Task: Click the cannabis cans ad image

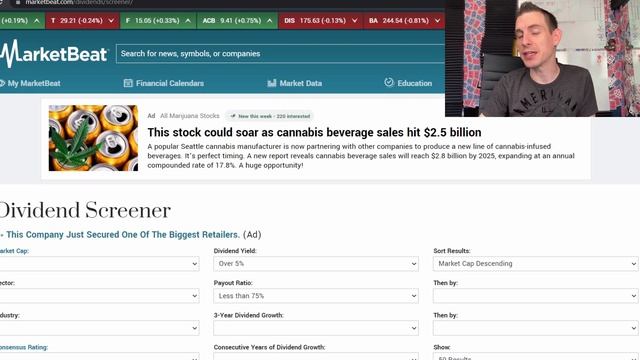Action: pos(93,138)
